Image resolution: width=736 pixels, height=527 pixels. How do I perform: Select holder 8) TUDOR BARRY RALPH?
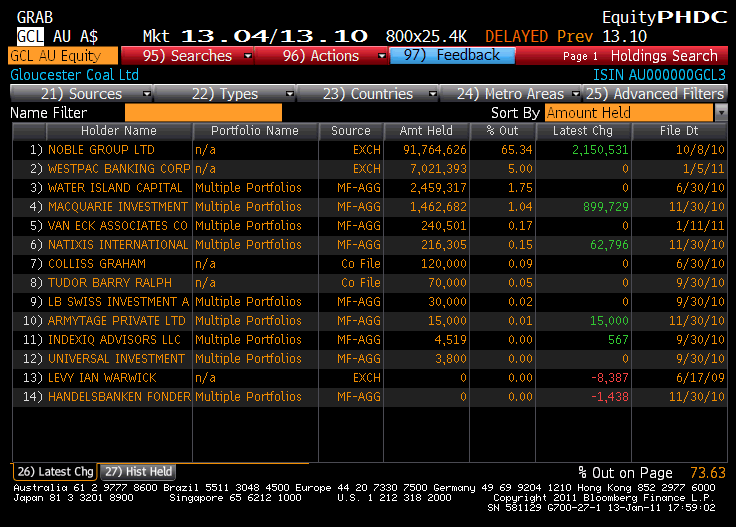(110, 283)
